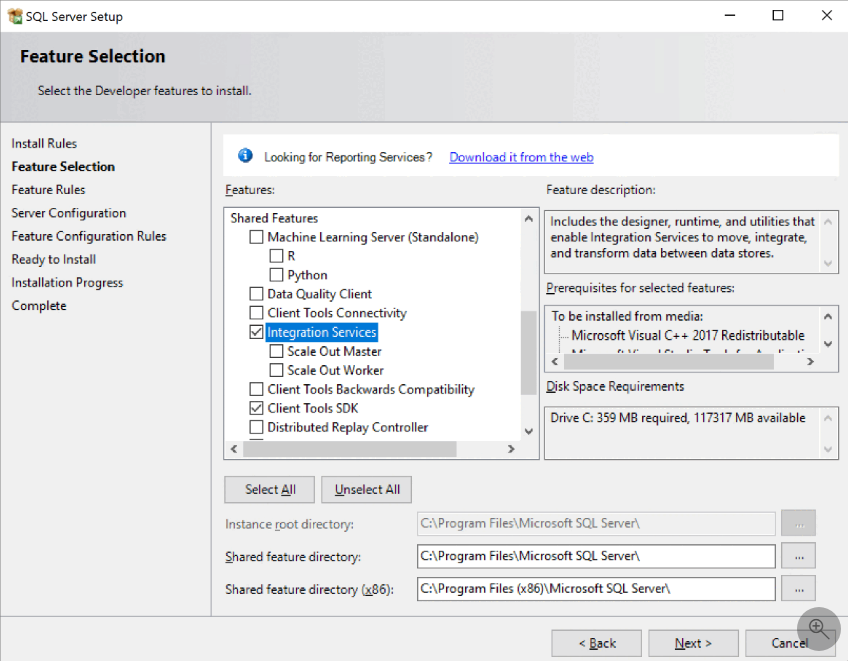Open the Install Rules step
848x661 pixels.
(x=44, y=143)
